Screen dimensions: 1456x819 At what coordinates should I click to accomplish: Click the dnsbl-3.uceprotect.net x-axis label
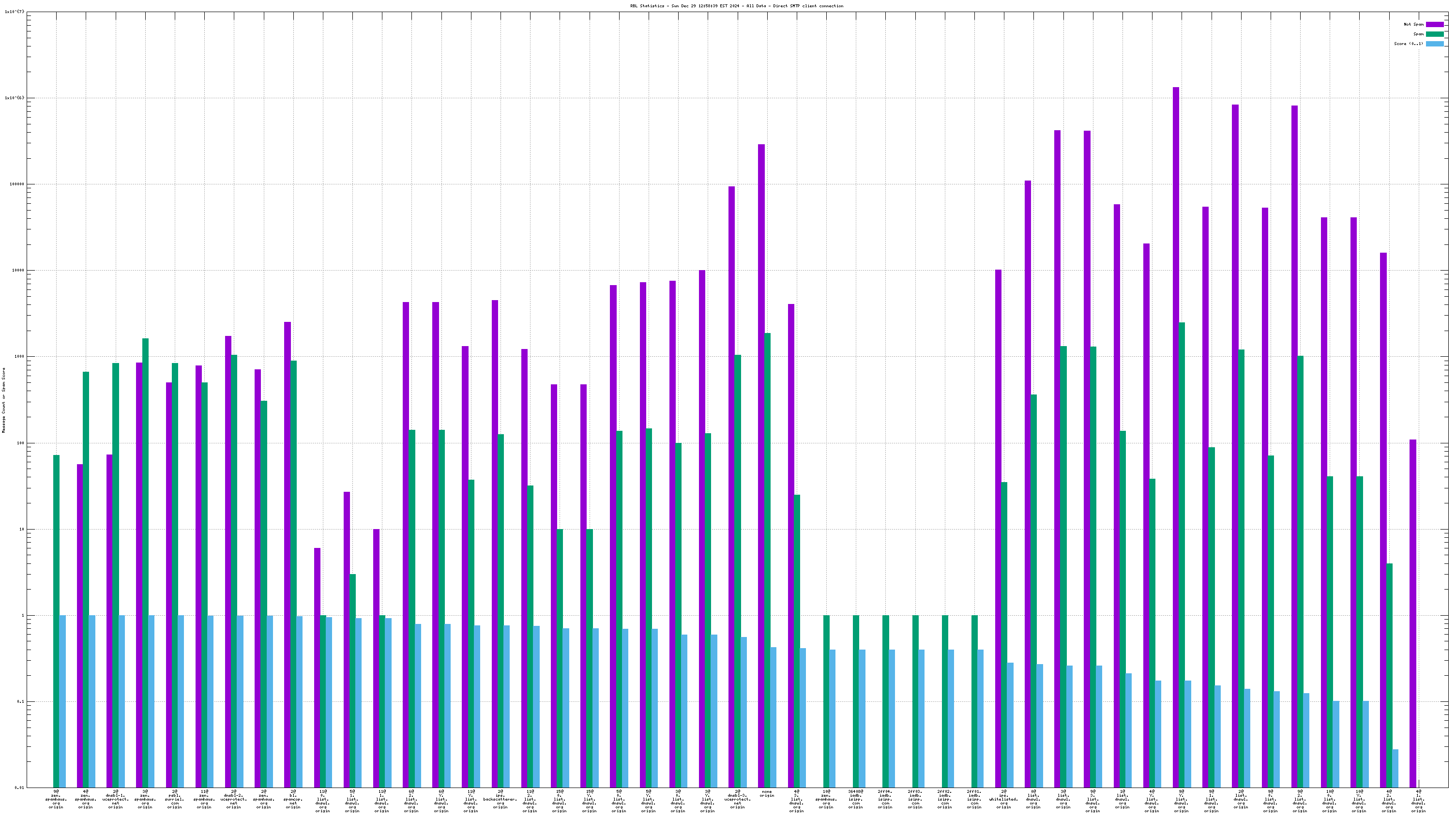tap(737, 799)
